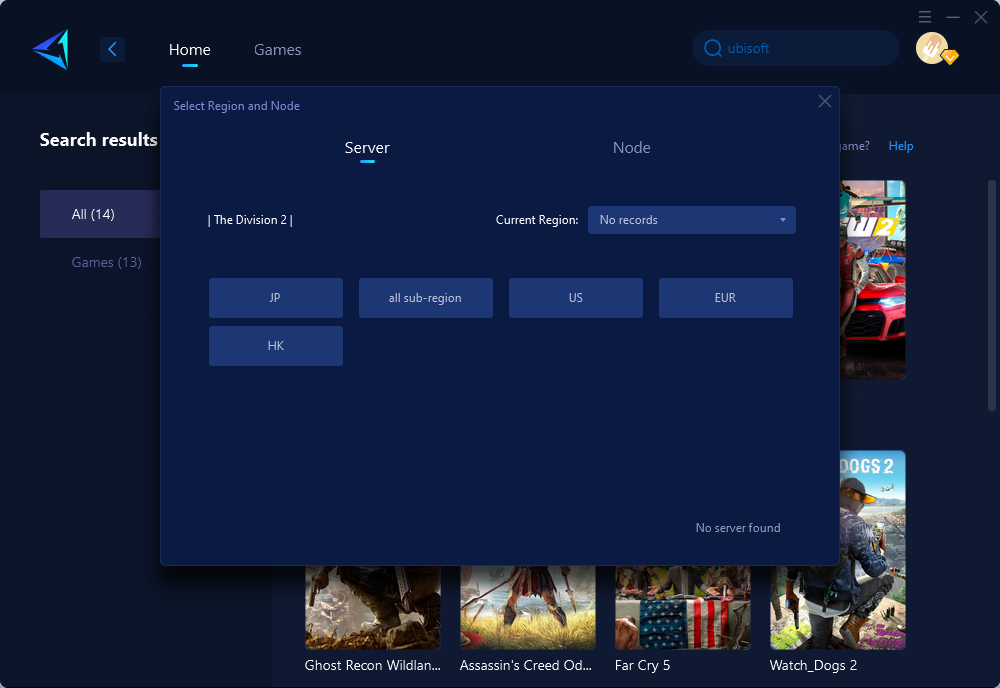
Task: Choose the all sub-region option
Action: (x=425, y=298)
